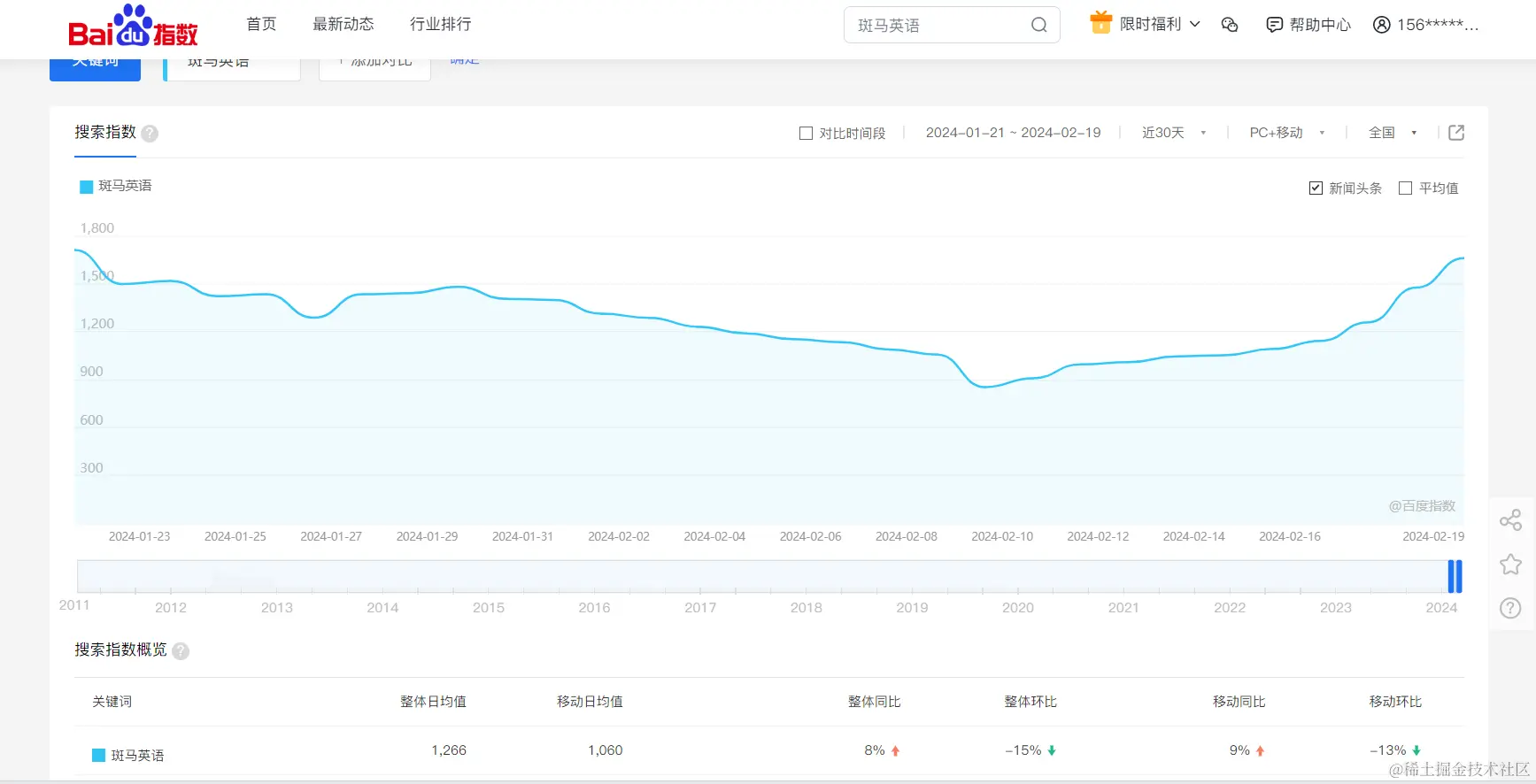Click the question mark sidebar icon
Viewport: 1536px width, 784px height.
point(1510,608)
